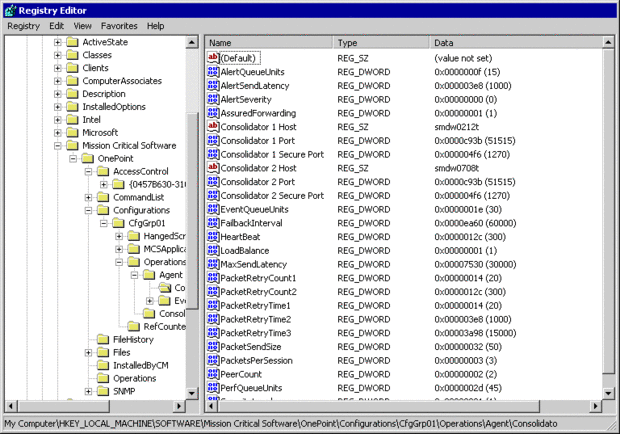Click the EventQueueUnits DWORD icon
Image resolution: width=620 pixels, height=434 pixels.
point(213,209)
